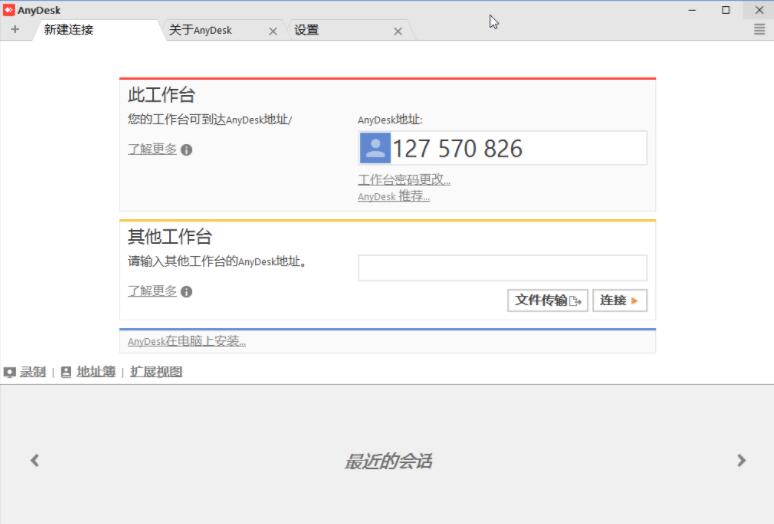Minimize the AnyDesk window
774x524 pixels.
(692, 10)
